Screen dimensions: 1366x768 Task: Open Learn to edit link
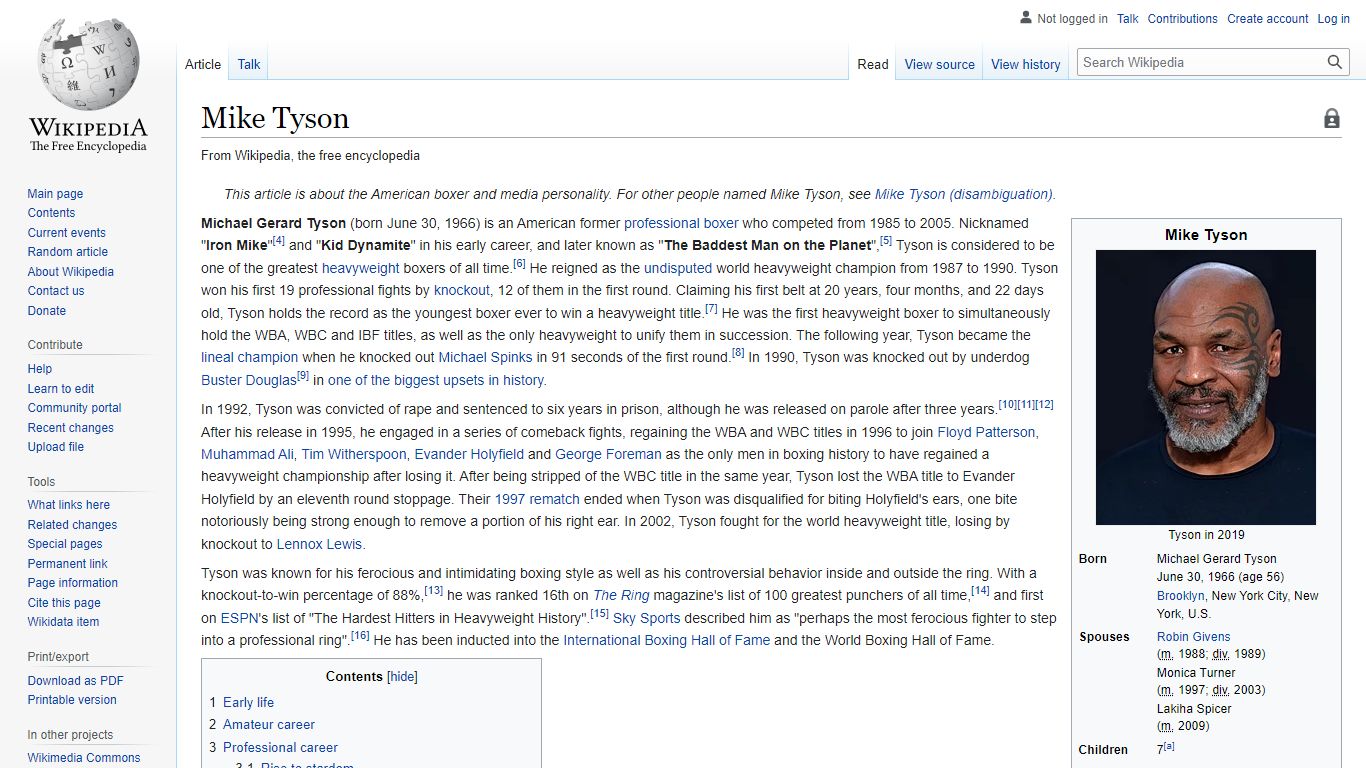(x=61, y=389)
